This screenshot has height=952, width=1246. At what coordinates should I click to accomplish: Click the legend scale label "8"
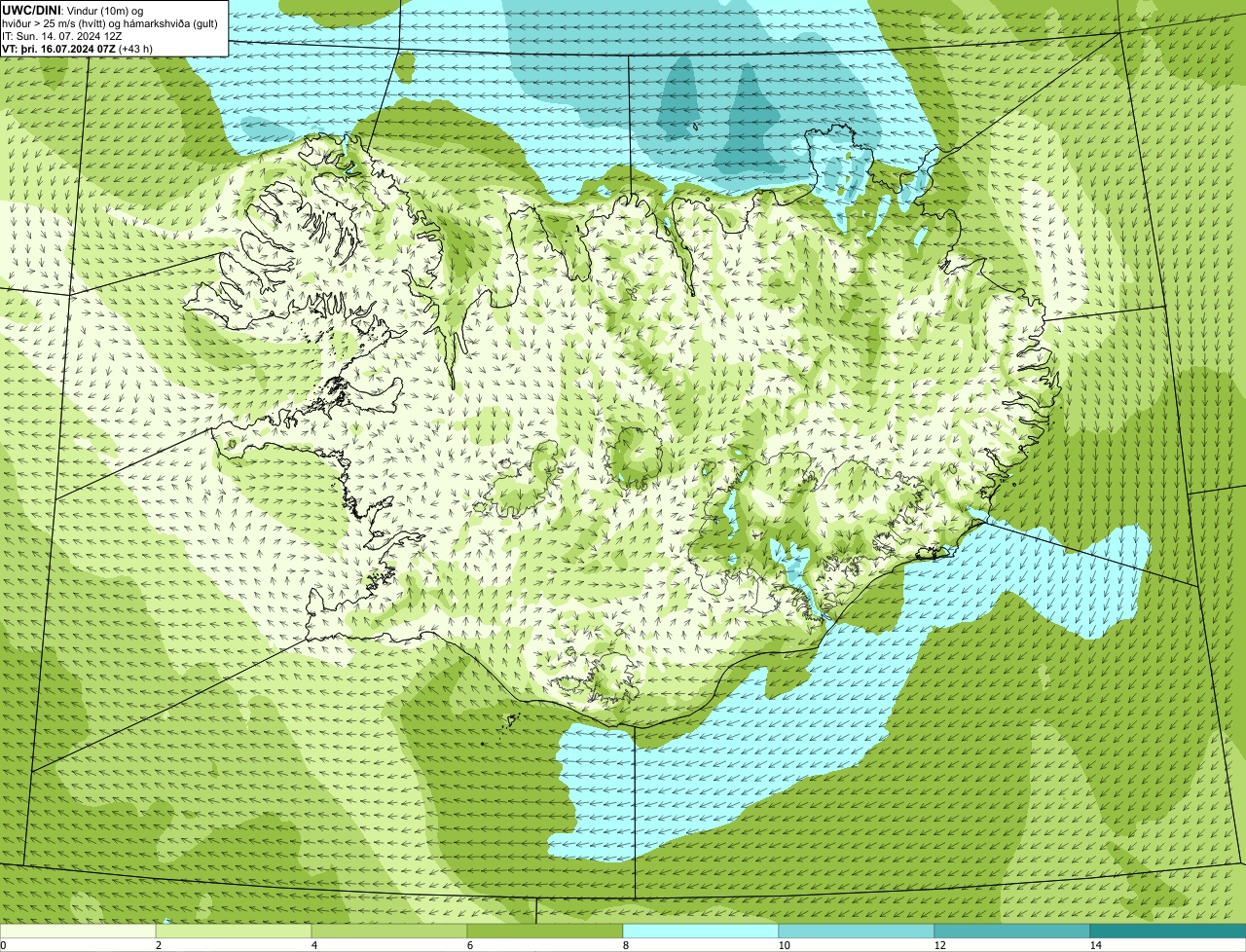coord(625,945)
